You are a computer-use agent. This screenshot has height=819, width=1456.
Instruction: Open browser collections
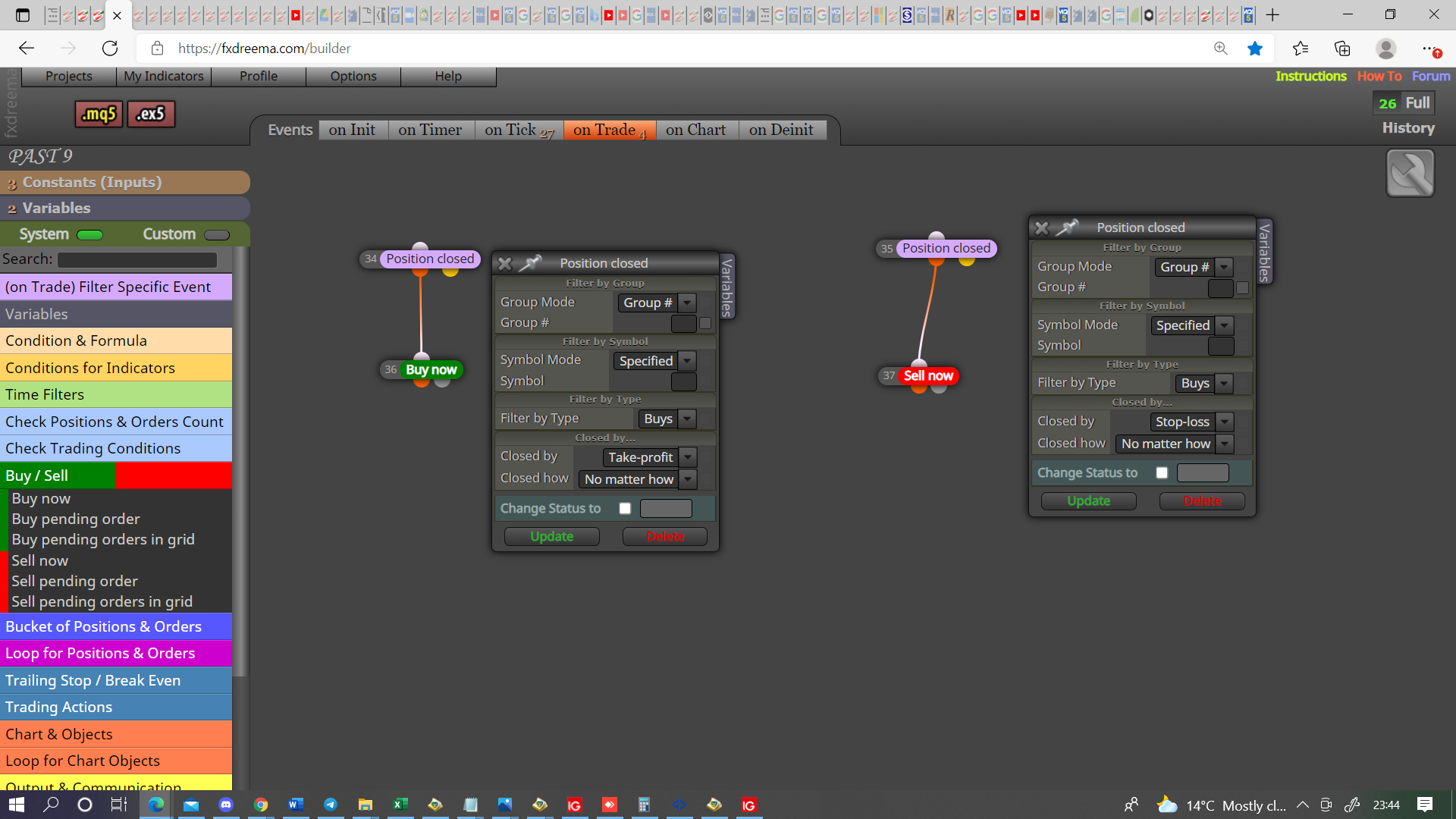1342,49
